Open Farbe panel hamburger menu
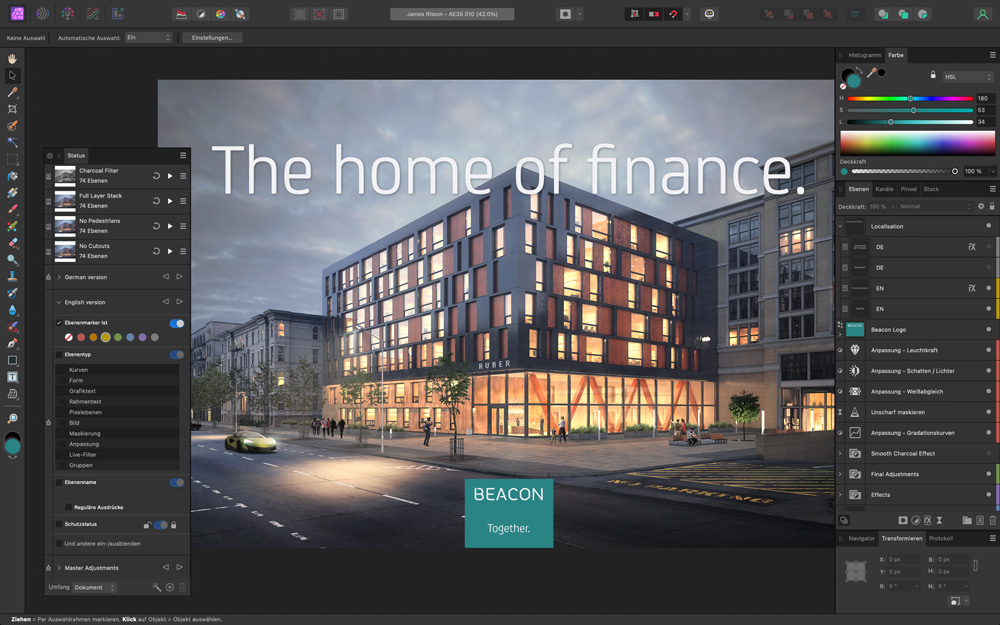 (992, 55)
